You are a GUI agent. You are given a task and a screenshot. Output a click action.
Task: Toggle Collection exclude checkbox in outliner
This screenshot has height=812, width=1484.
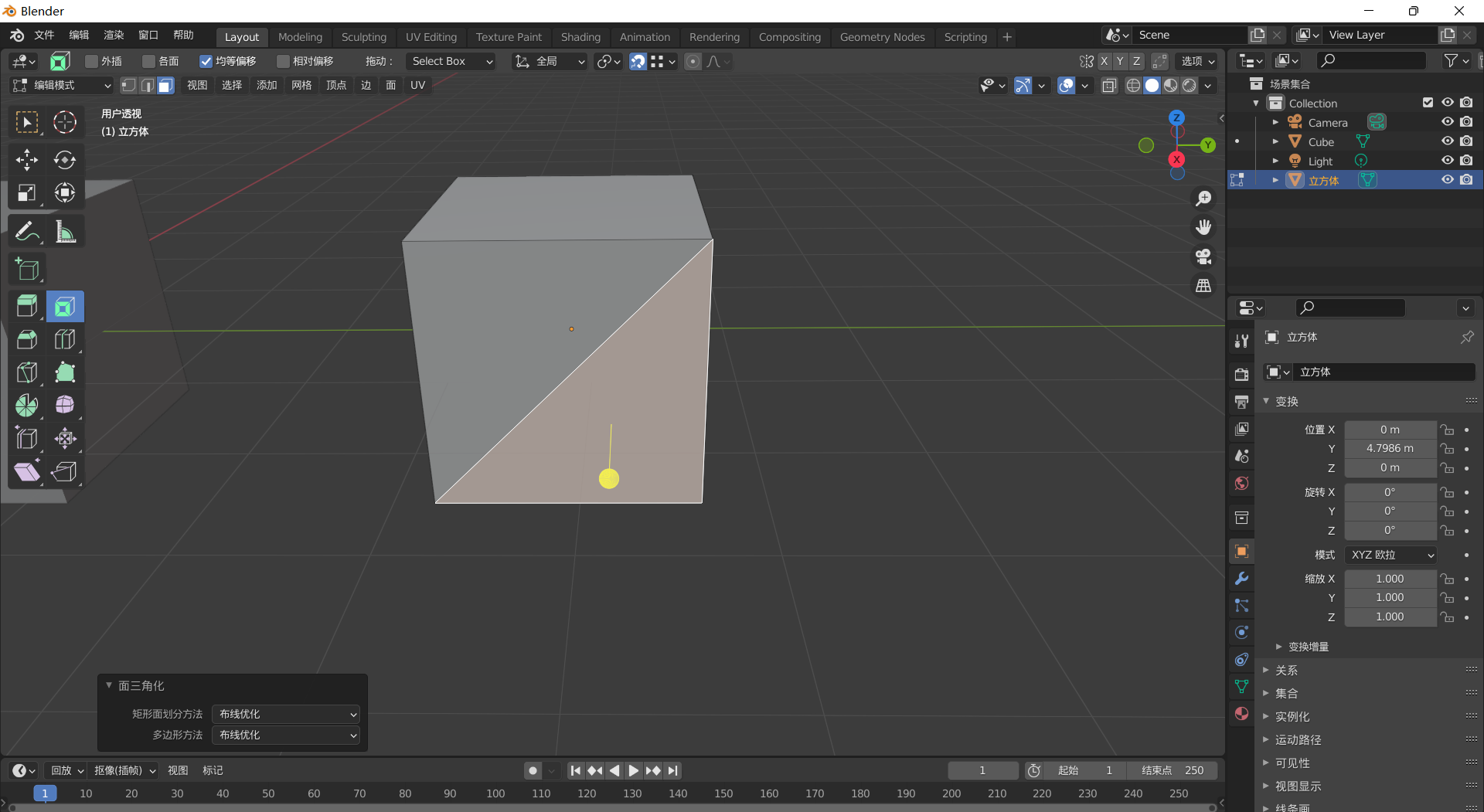[1428, 103]
